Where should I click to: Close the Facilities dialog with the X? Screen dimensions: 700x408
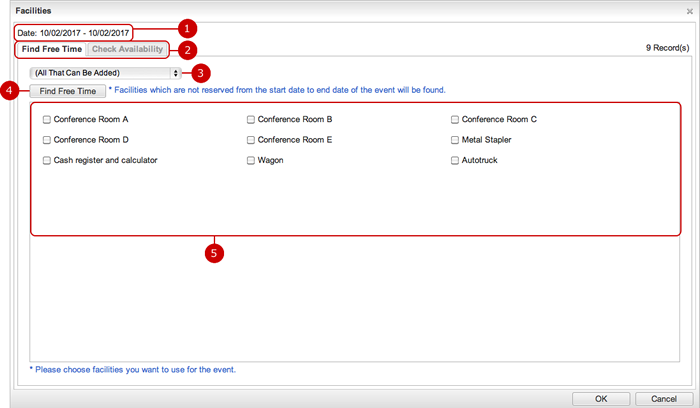[689, 9]
